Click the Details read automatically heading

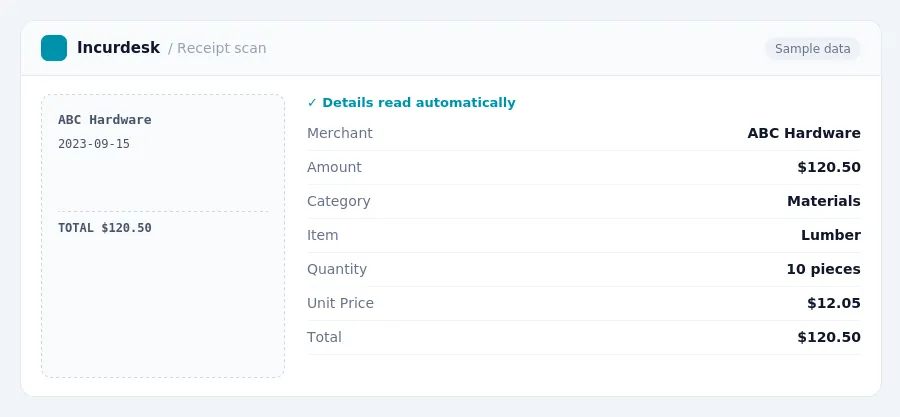tap(418, 103)
